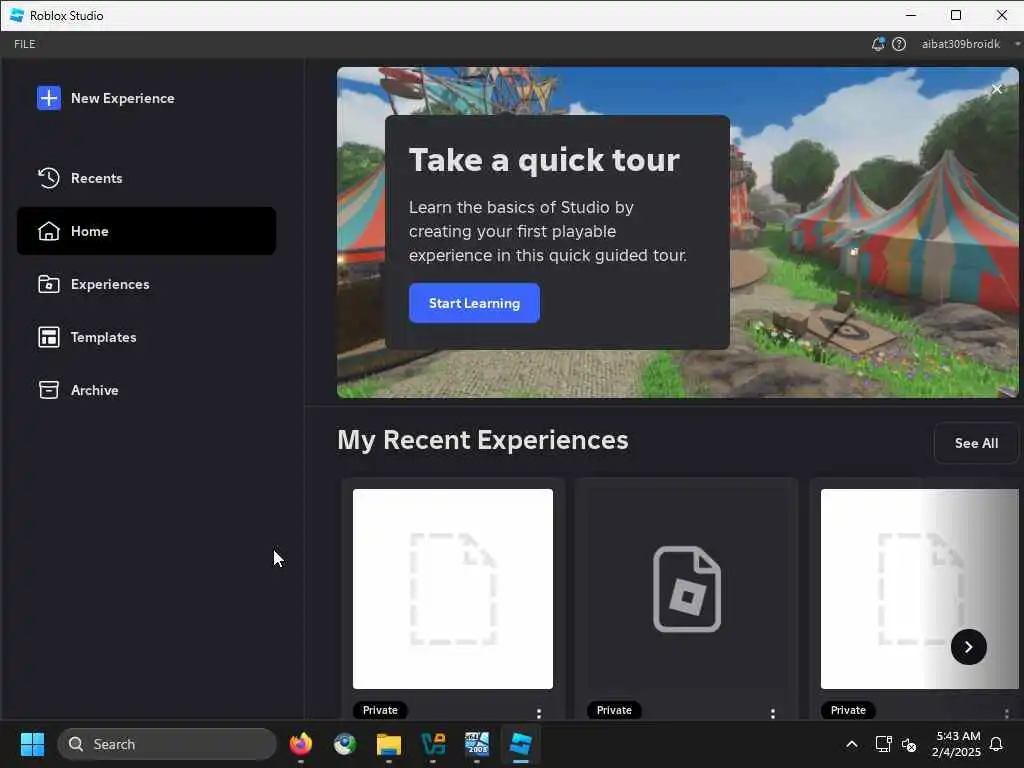Click the Recents clock icon
The width and height of the screenshot is (1024, 768).
coord(49,178)
